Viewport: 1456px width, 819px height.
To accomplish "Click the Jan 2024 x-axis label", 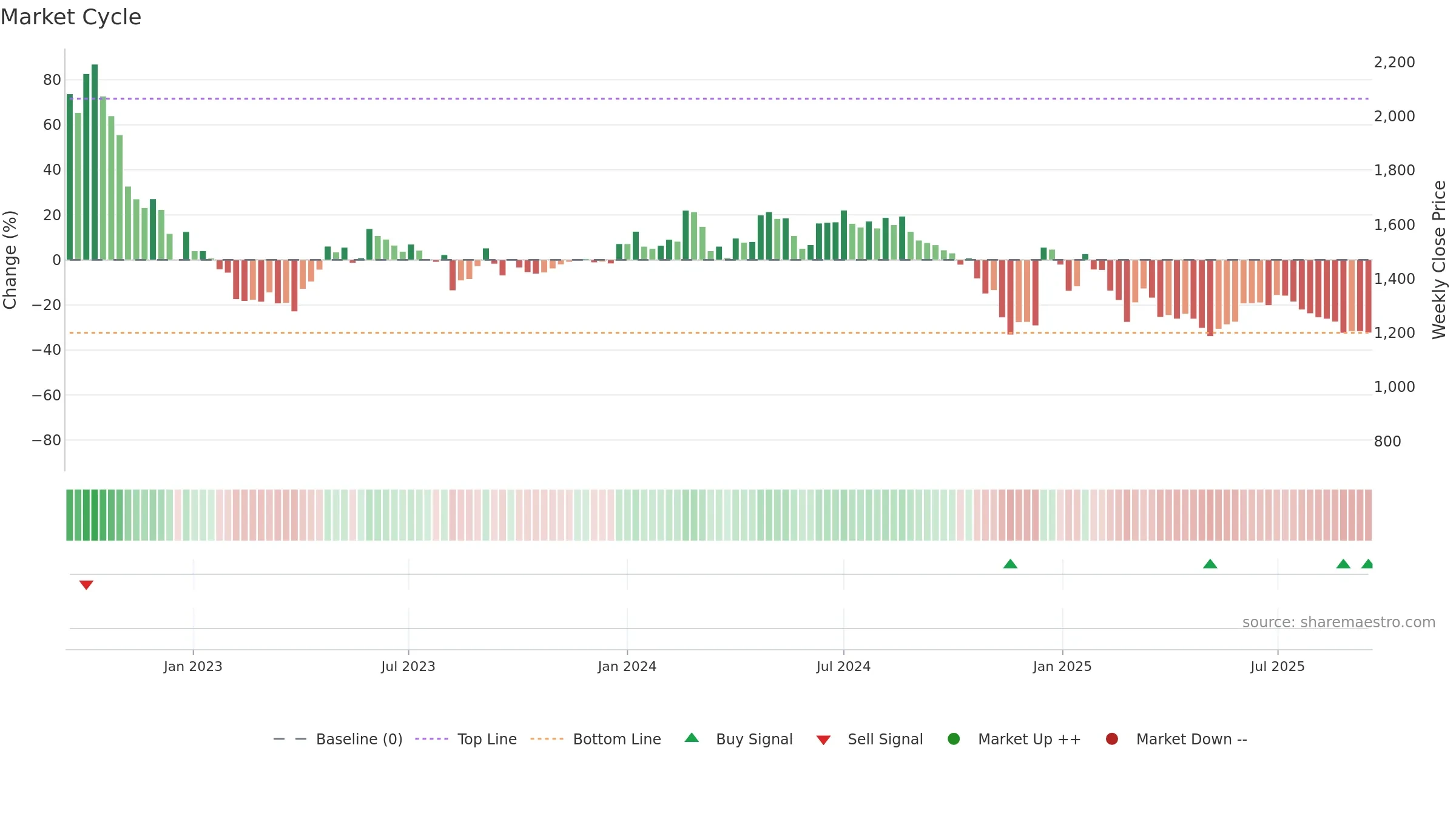I will [627, 667].
